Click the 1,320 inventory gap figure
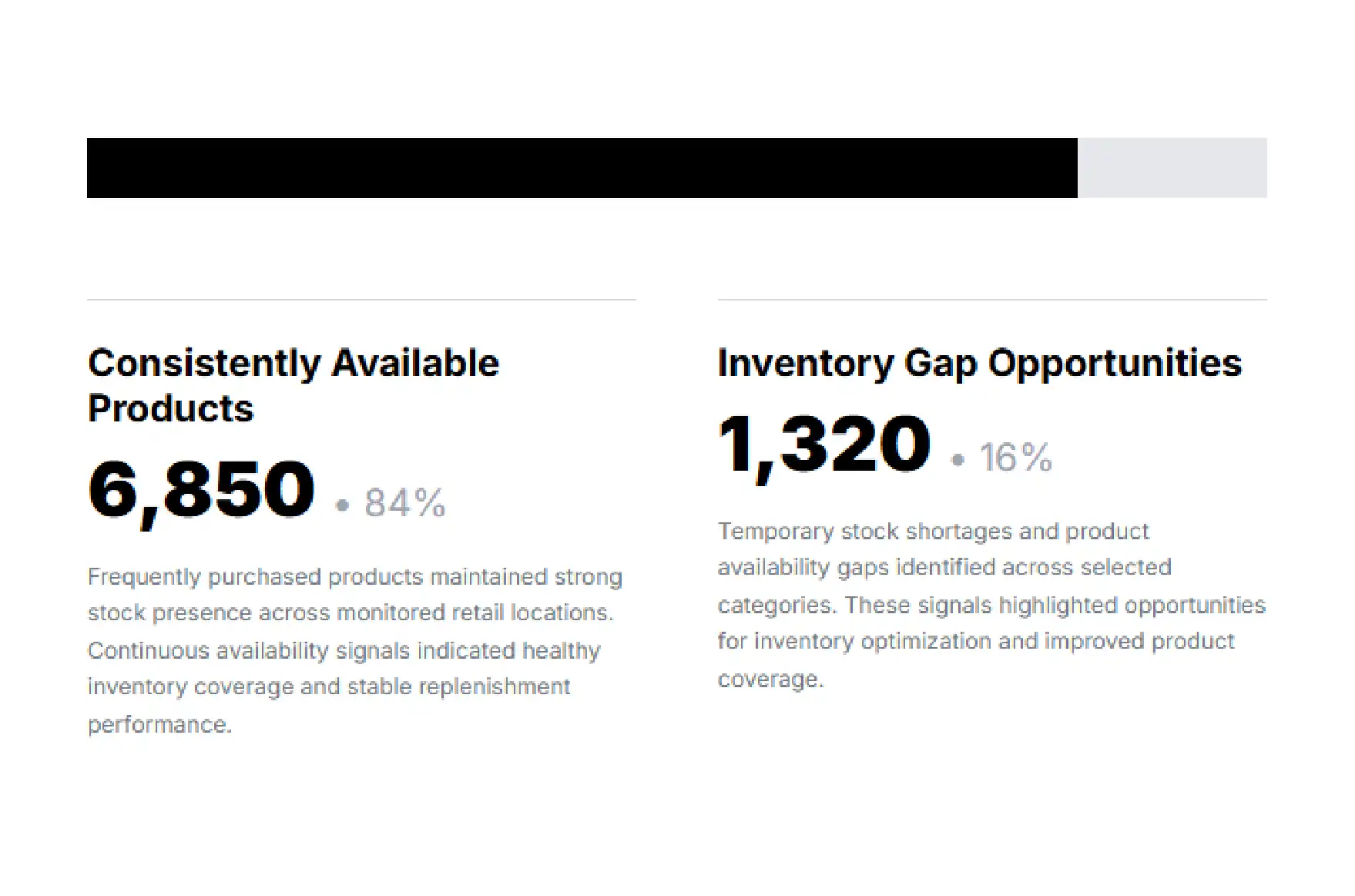The image size is (1355, 896). tap(824, 445)
